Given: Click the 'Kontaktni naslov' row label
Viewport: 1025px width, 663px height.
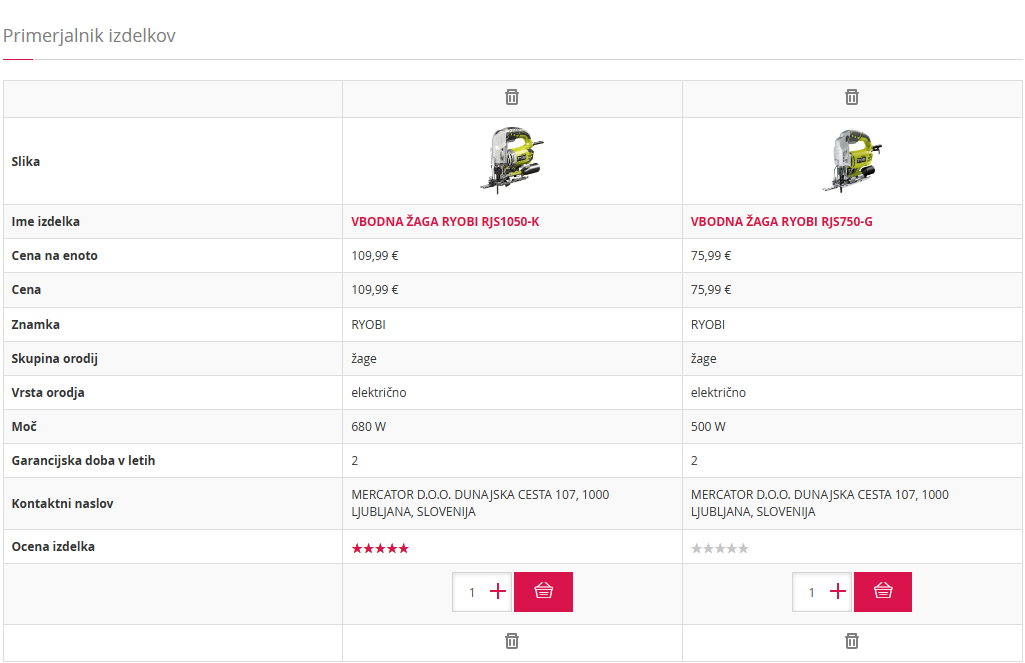Looking at the screenshot, I should coord(62,503).
